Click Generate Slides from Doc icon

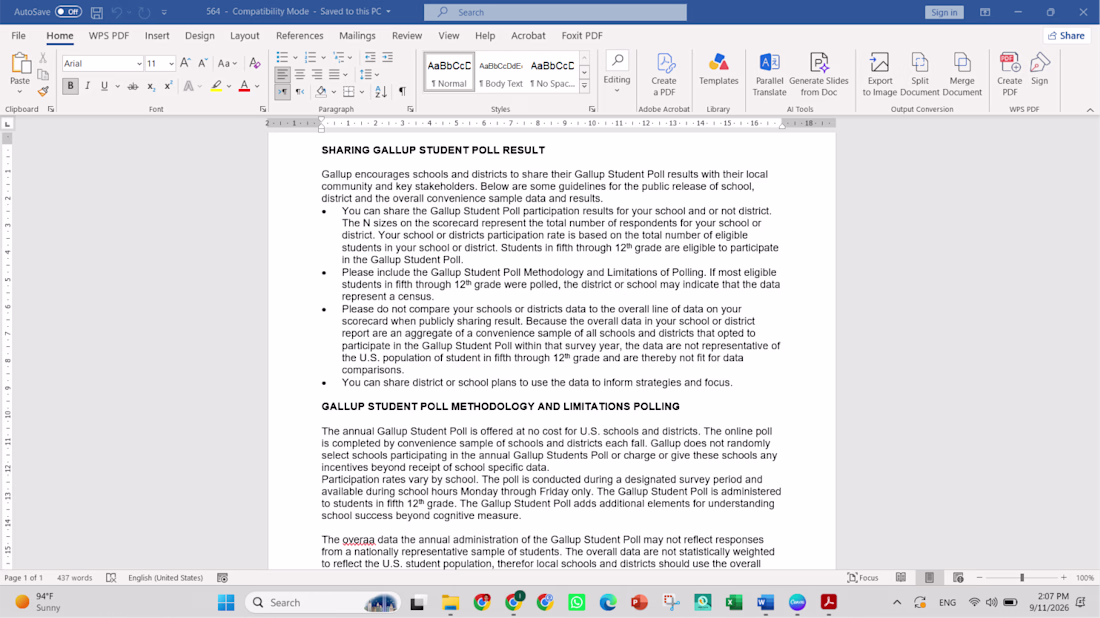pos(819,74)
